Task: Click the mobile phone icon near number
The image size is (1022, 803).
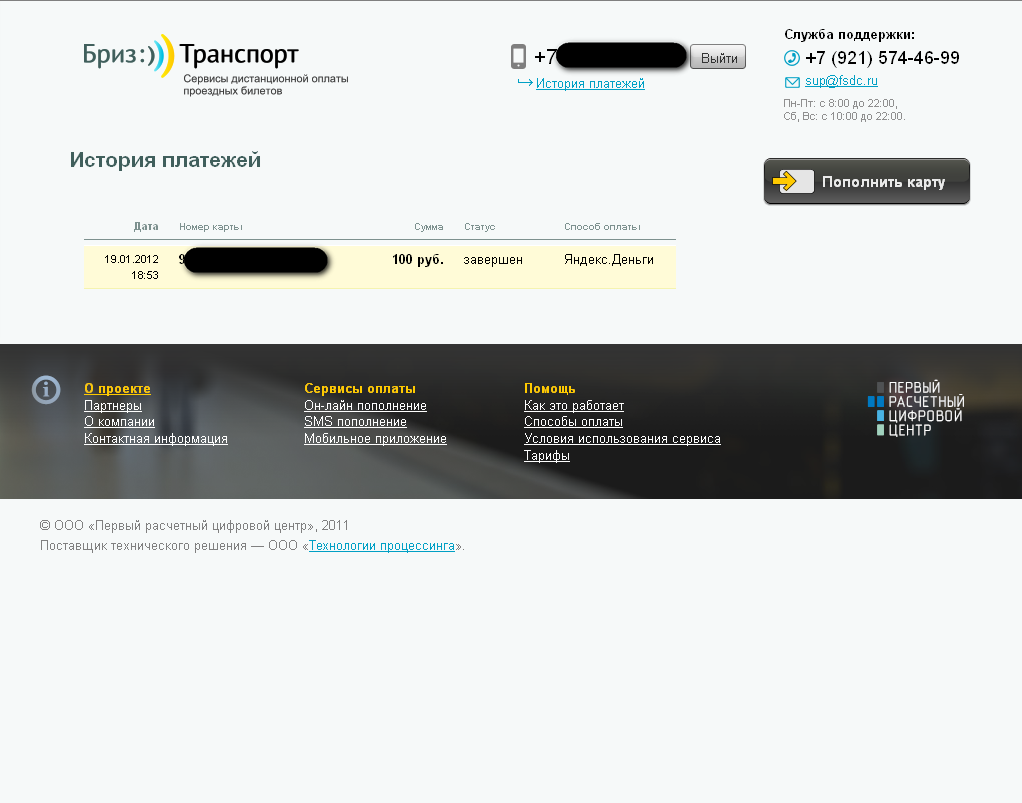Action: point(518,57)
